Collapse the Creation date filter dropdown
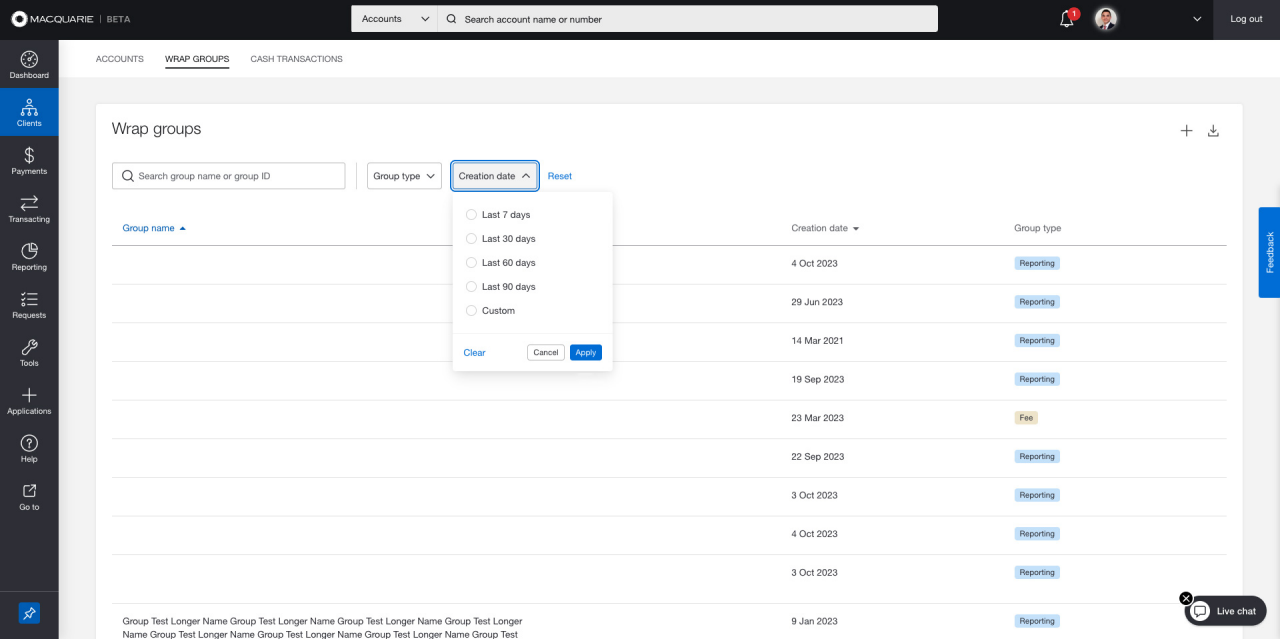Viewport: 1280px width, 639px height. (x=495, y=176)
